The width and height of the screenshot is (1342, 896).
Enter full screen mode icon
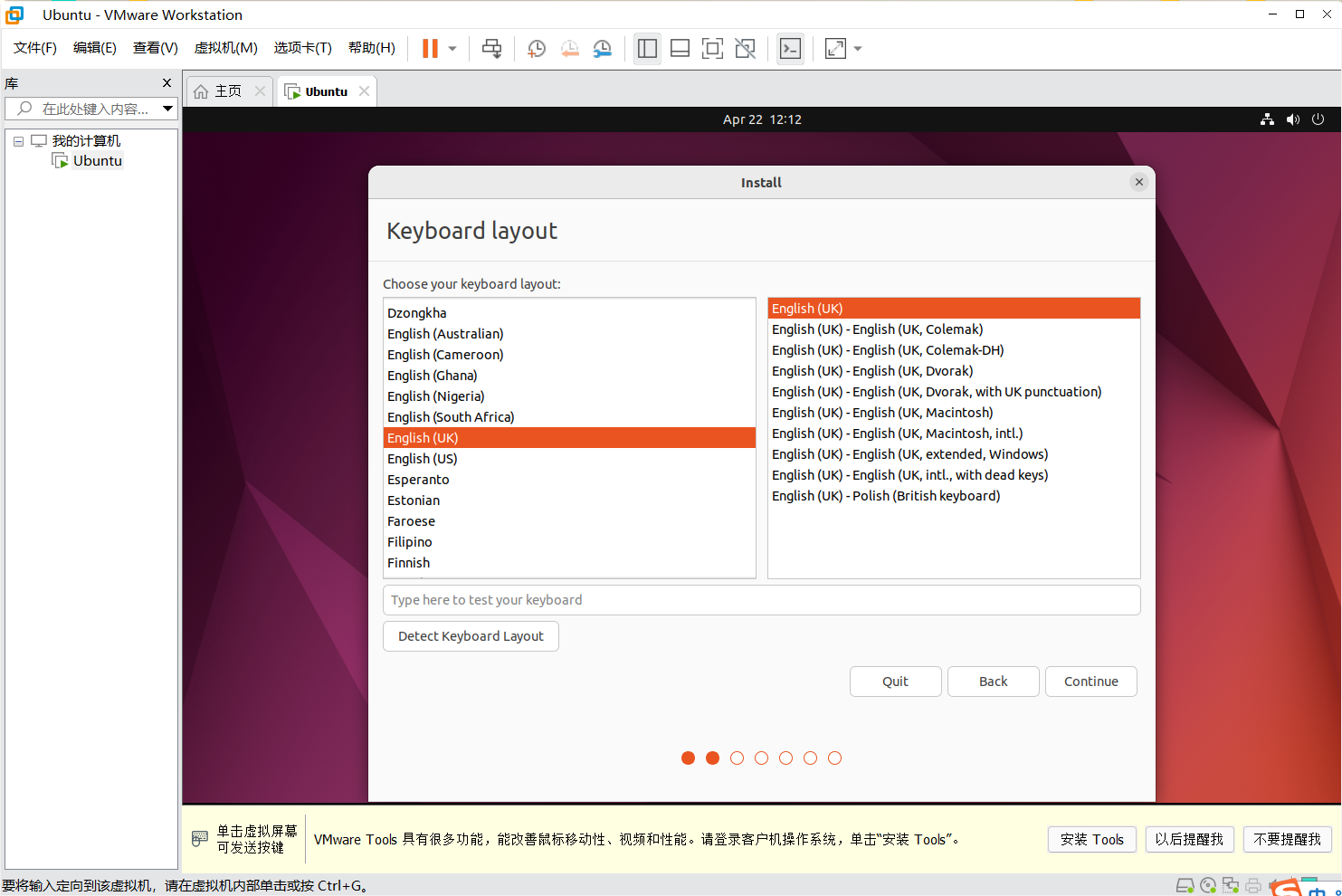click(x=712, y=49)
